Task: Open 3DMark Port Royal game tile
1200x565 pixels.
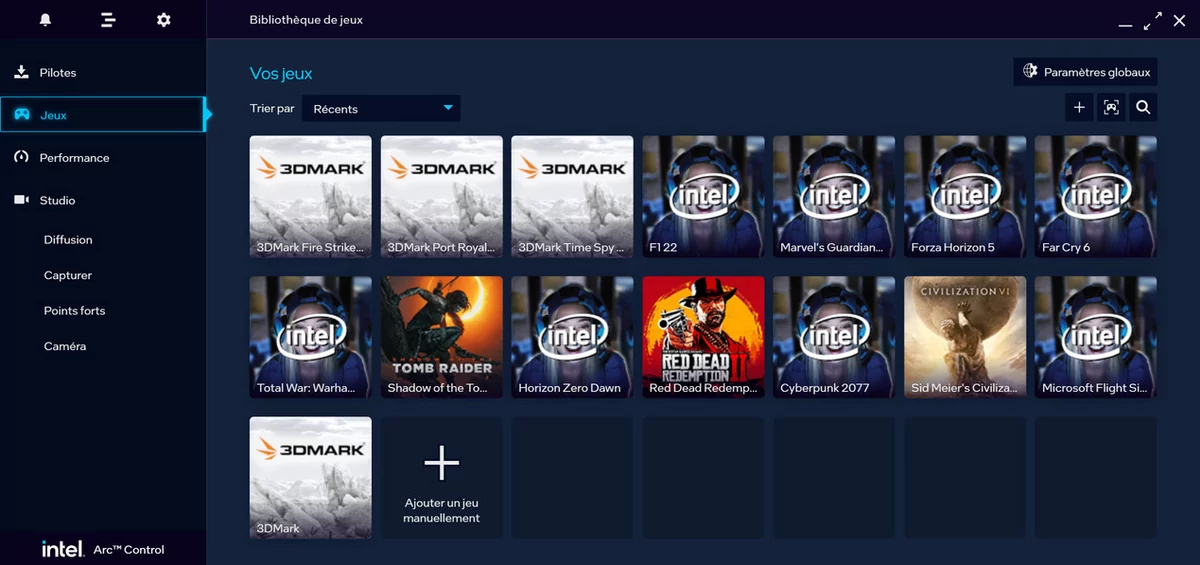Action: [x=441, y=197]
